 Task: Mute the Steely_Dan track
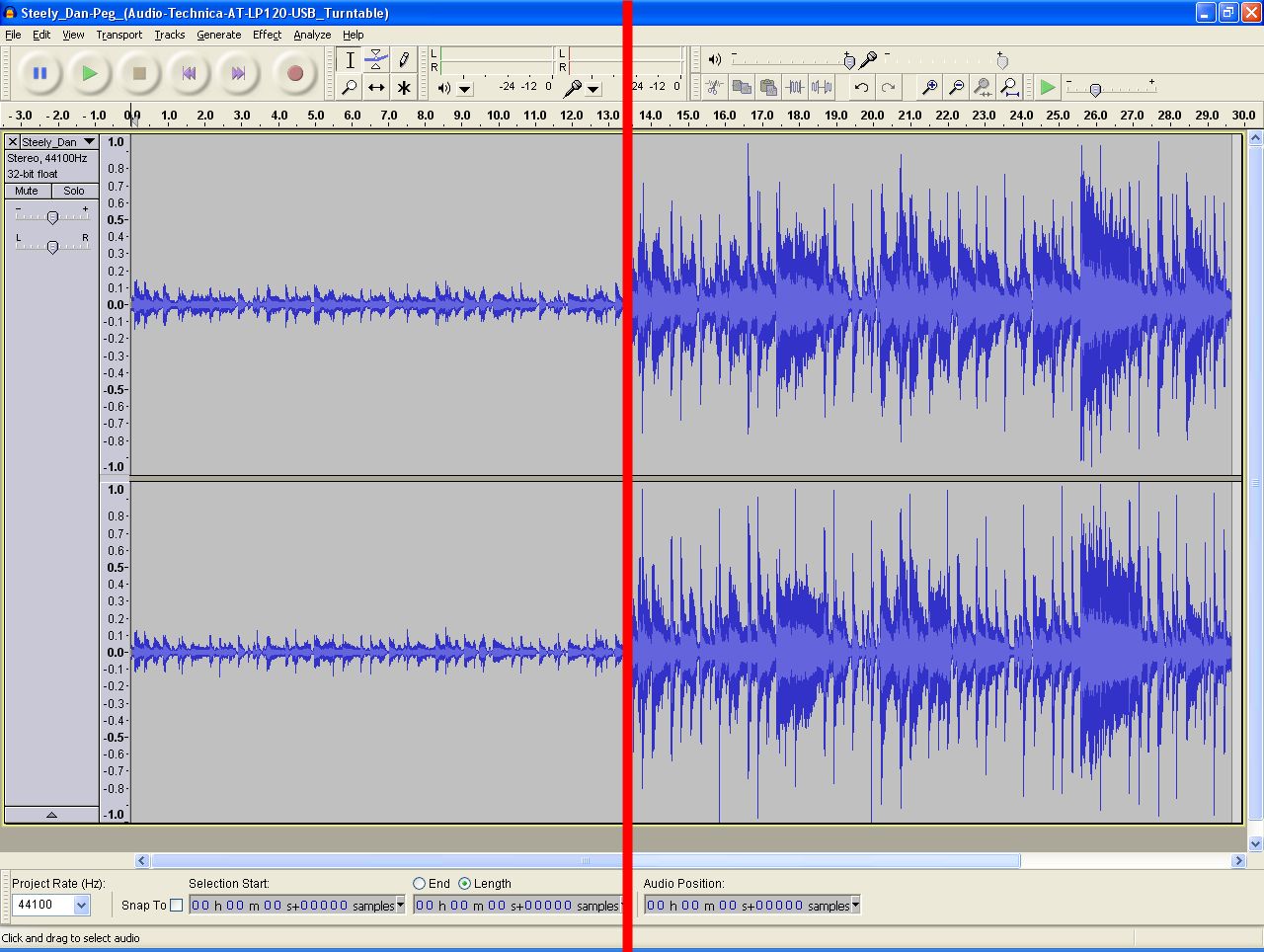pyautogui.click(x=27, y=191)
